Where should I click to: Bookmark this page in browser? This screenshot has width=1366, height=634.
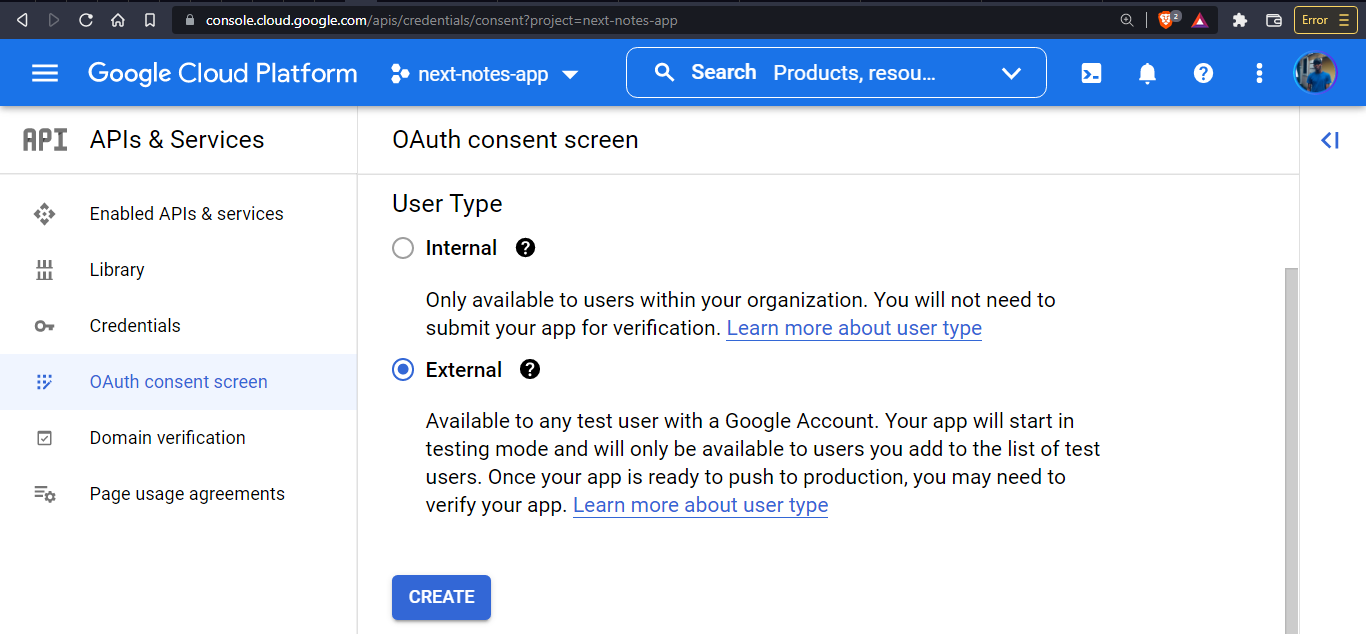pyautogui.click(x=150, y=20)
